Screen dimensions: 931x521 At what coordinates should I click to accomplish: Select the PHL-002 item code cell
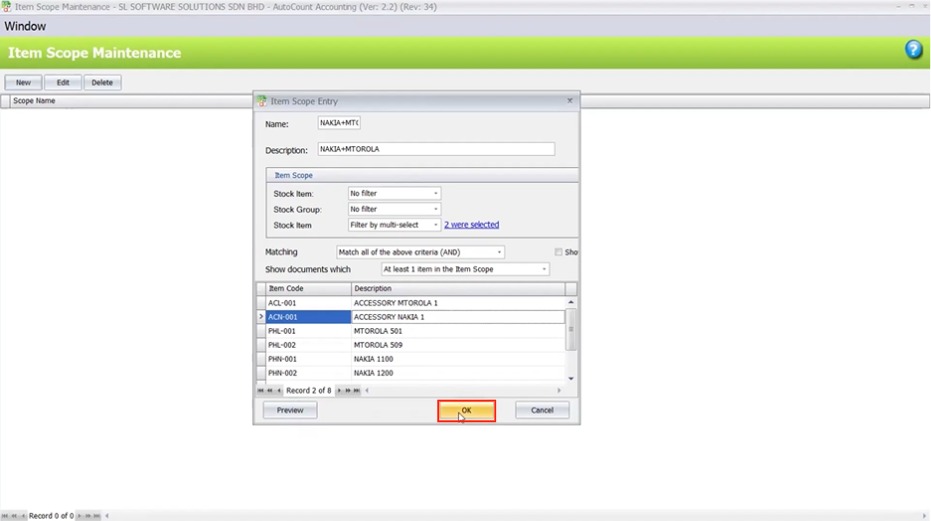pyautogui.click(x=308, y=345)
